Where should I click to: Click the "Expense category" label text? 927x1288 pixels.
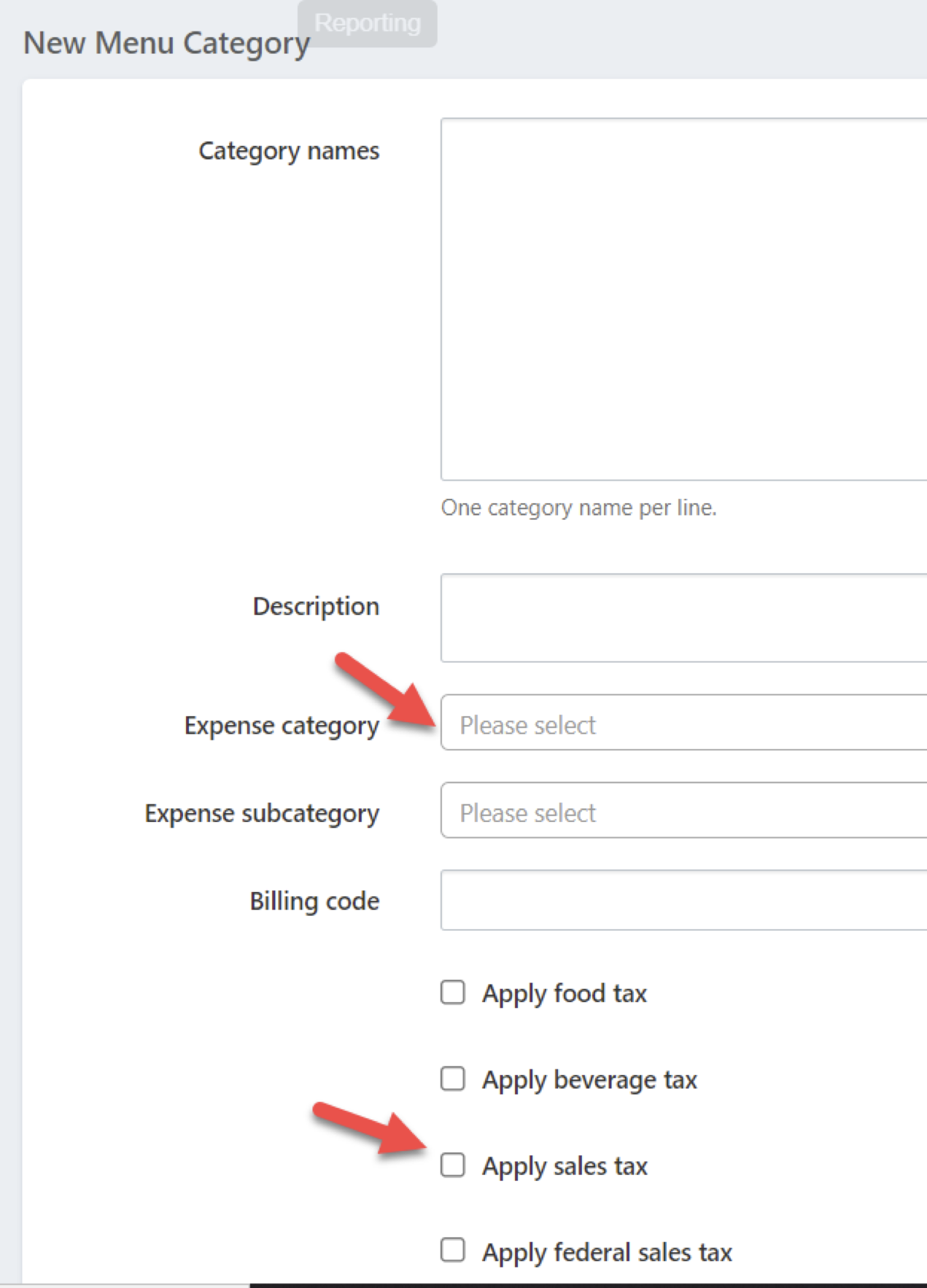click(x=282, y=726)
